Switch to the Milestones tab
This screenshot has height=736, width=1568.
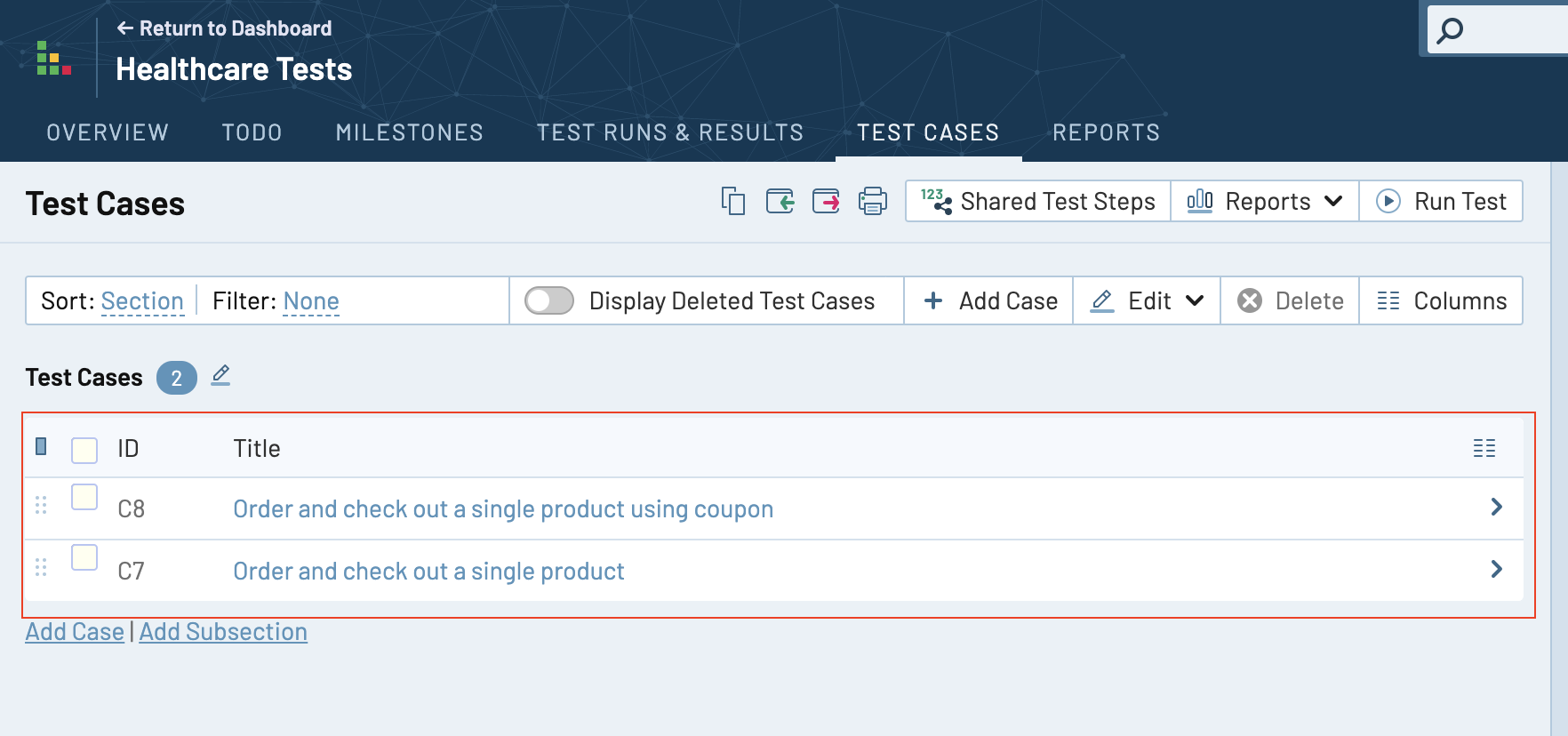pos(409,132)
